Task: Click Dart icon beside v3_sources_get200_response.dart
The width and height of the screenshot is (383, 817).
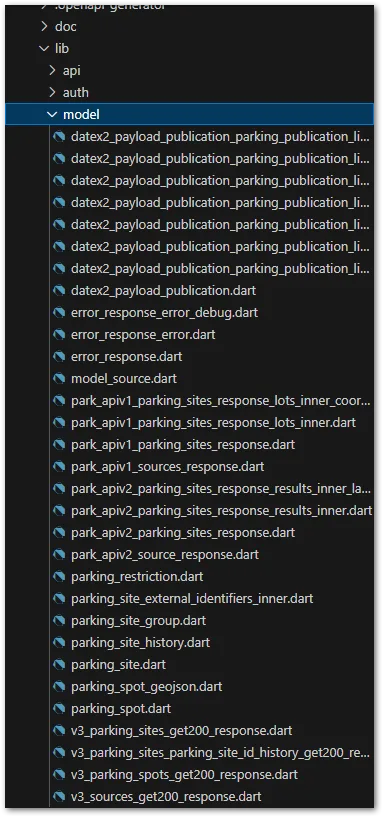Action: (x=59, y=796)
